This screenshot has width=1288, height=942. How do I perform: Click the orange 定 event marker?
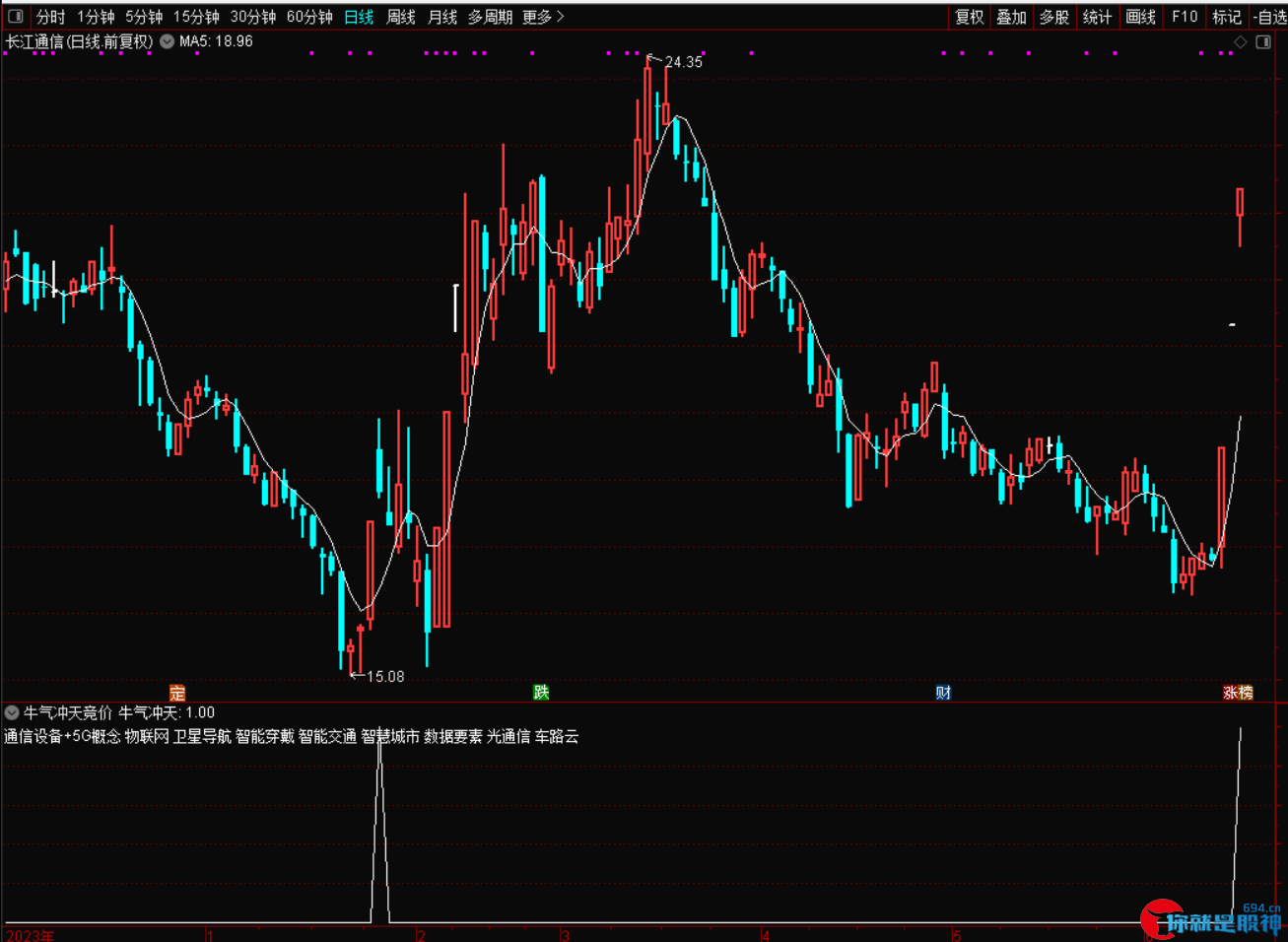pyautogui.click(x=177, y=693)
